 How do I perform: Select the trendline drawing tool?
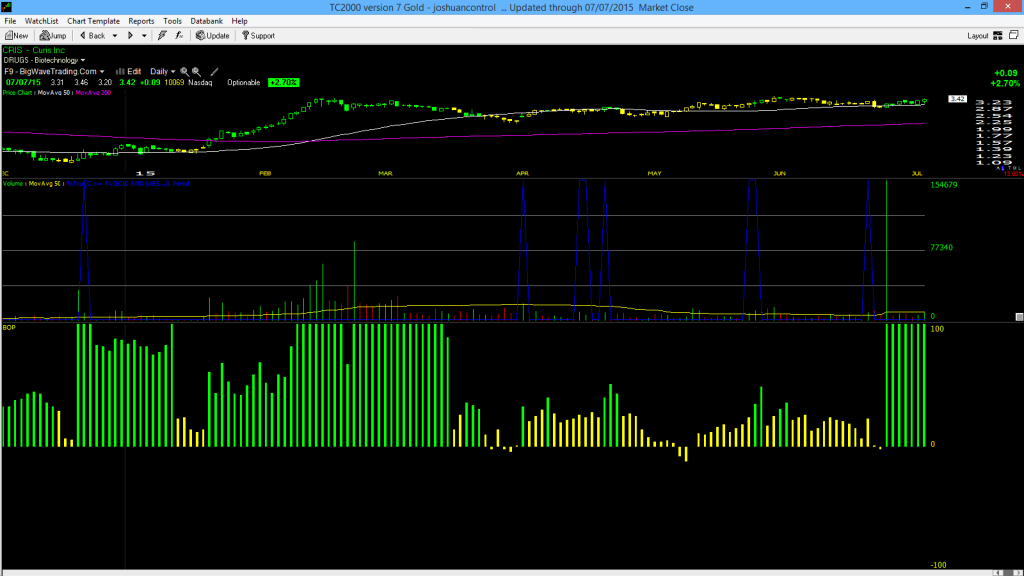214,71
